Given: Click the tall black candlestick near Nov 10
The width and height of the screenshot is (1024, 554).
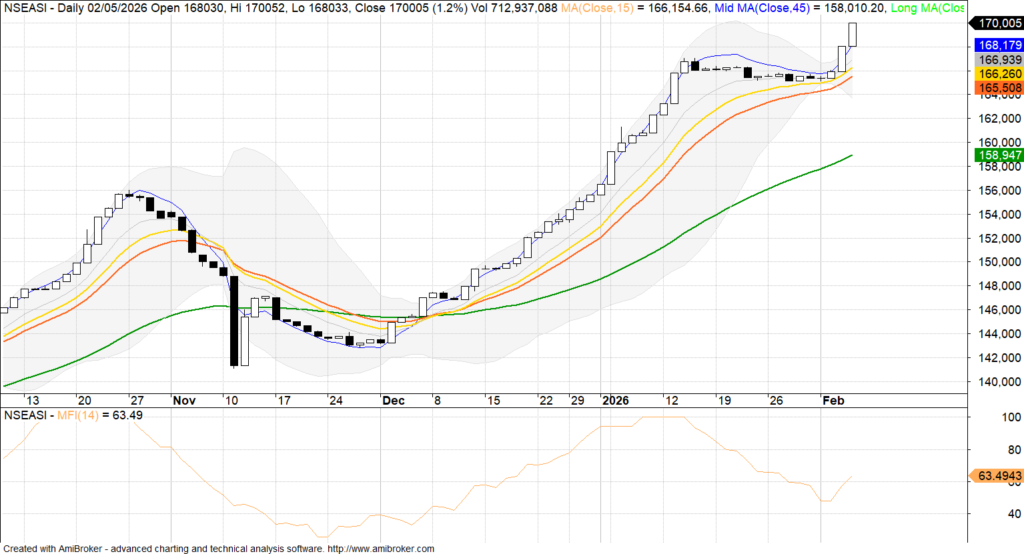Looking at the screenshot, I should click(x=234, y=322).
